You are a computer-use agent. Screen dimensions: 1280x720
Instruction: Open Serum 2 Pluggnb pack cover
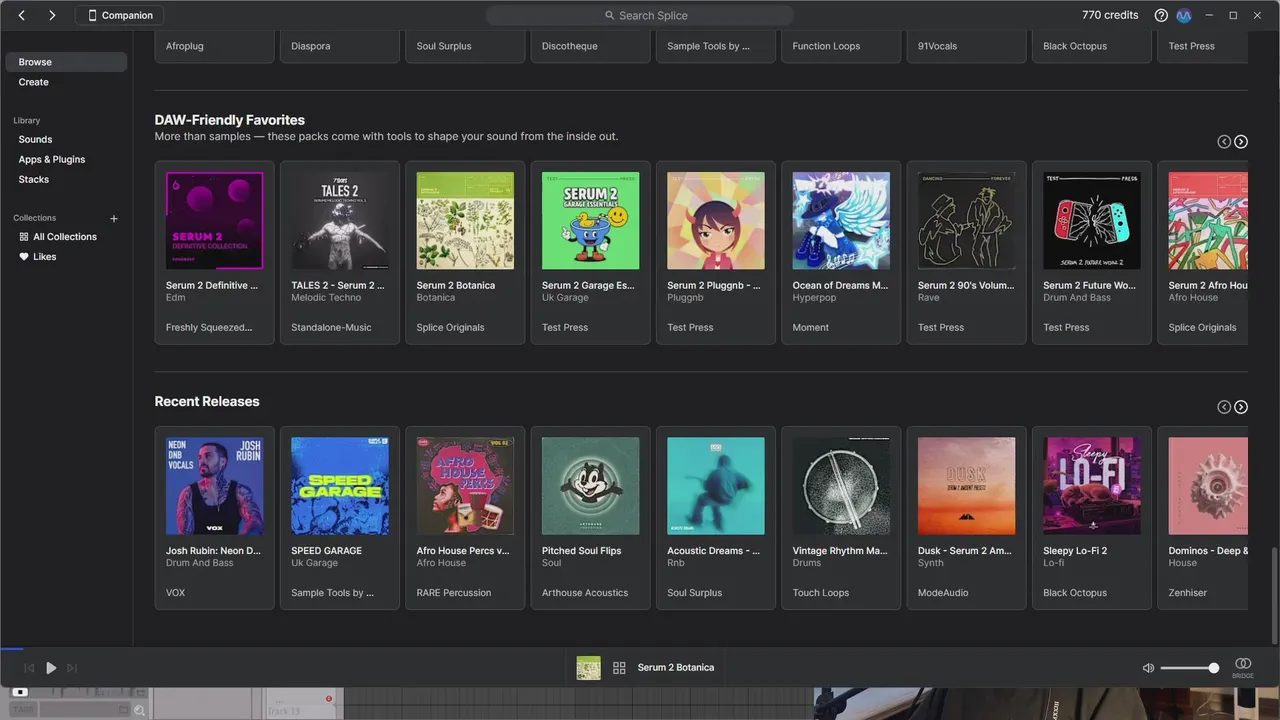tap(716, 221)
